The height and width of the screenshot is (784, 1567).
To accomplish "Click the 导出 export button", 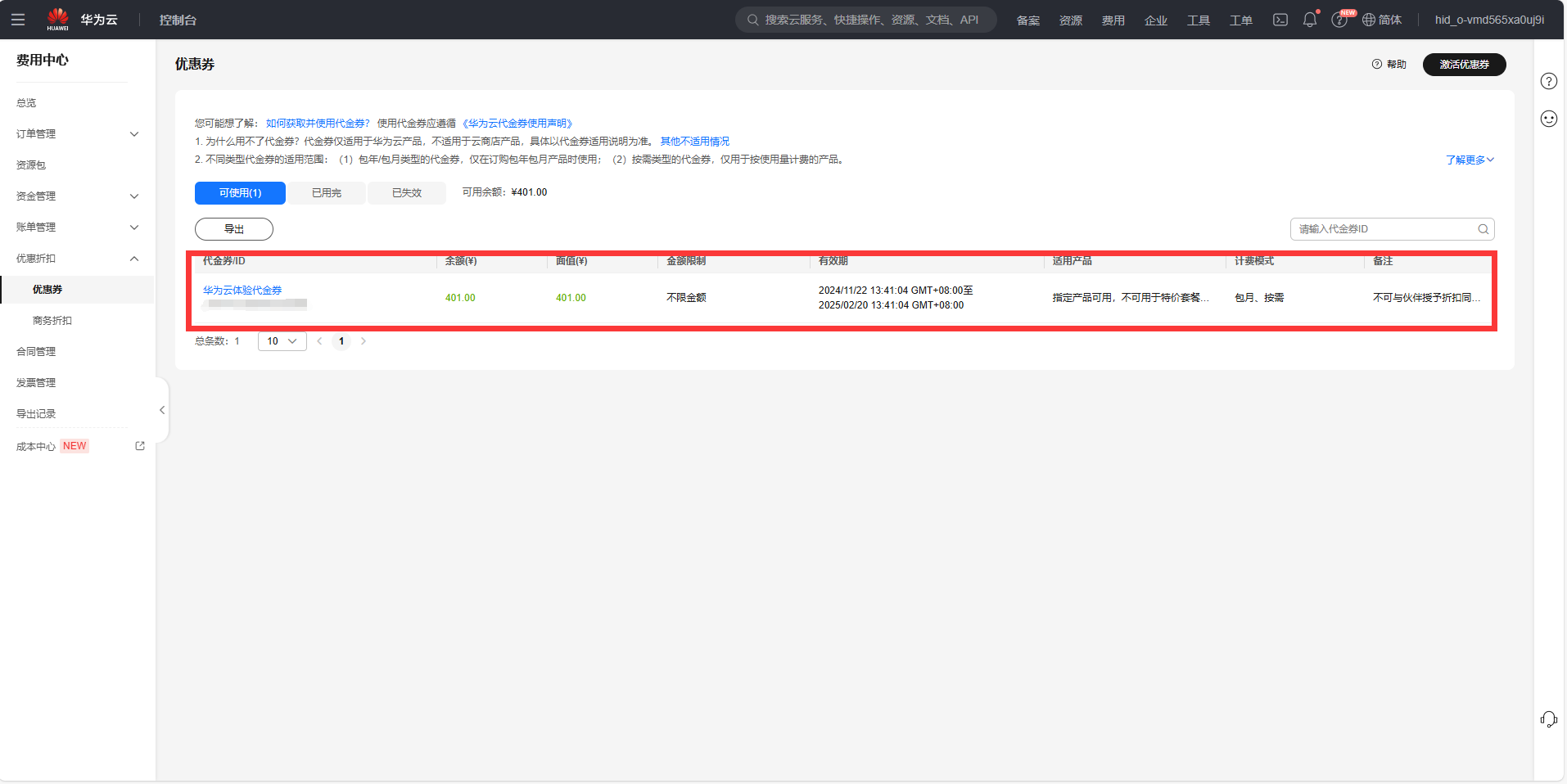I will (234, 229).
